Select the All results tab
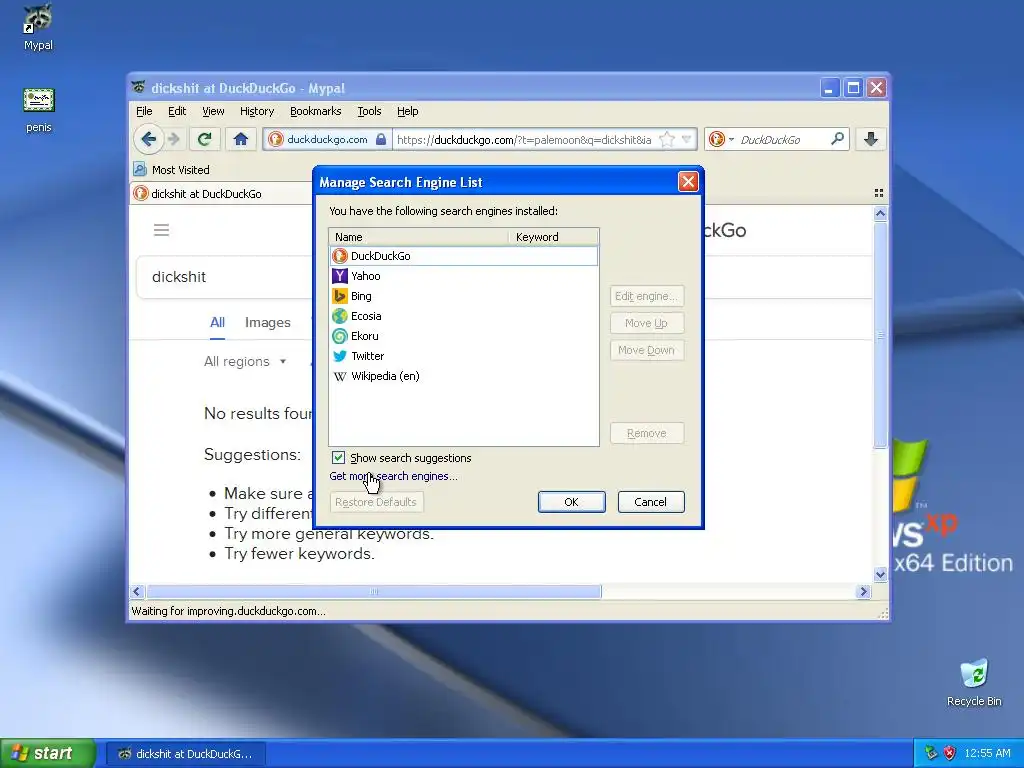The image size is (1024, 768). tap(217, 323)
